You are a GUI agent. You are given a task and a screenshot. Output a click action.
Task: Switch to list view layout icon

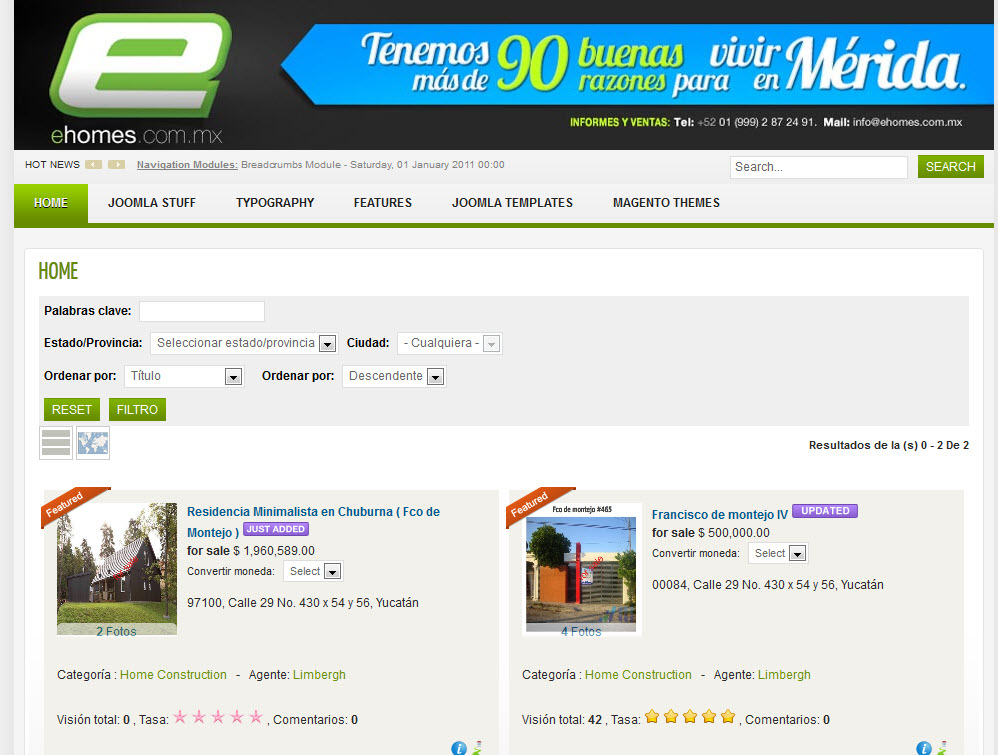click(56, 442)
